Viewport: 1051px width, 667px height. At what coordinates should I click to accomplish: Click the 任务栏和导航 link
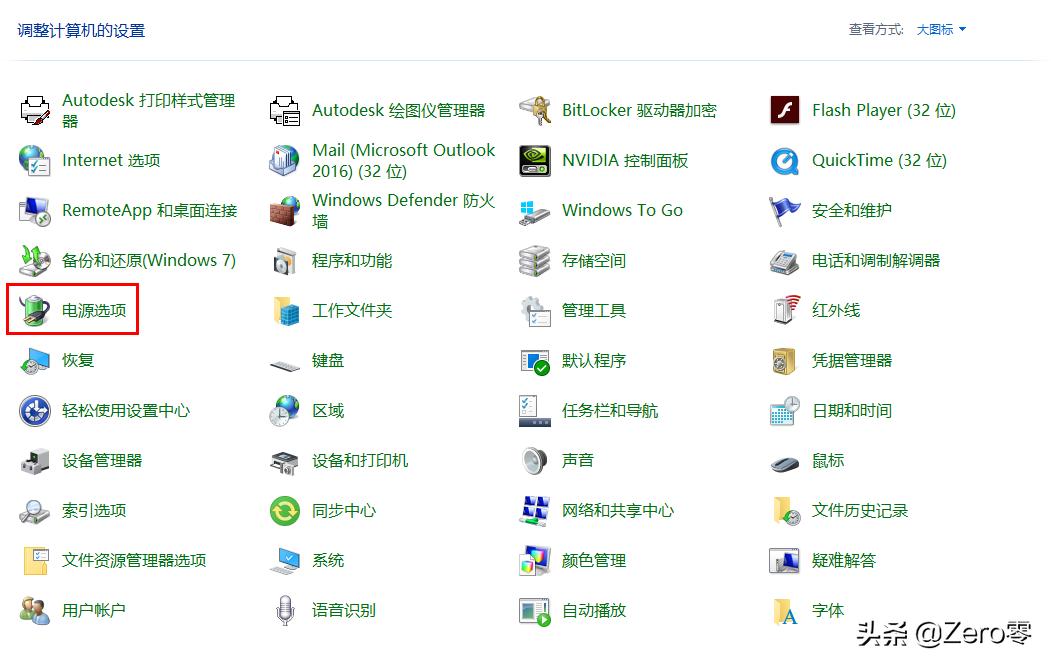pyautogui.click(x=610, y=410)
